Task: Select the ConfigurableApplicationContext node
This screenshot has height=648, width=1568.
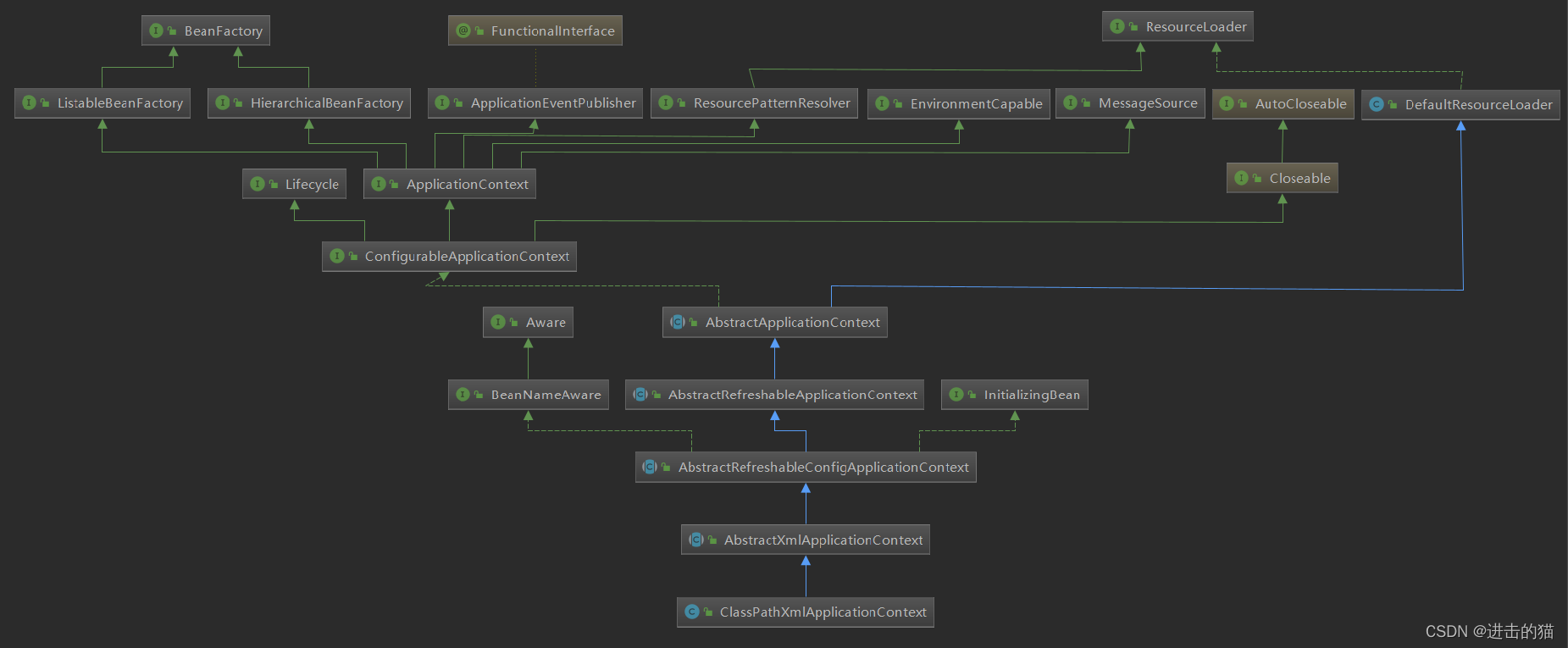Action: click(x=449, y=256)
